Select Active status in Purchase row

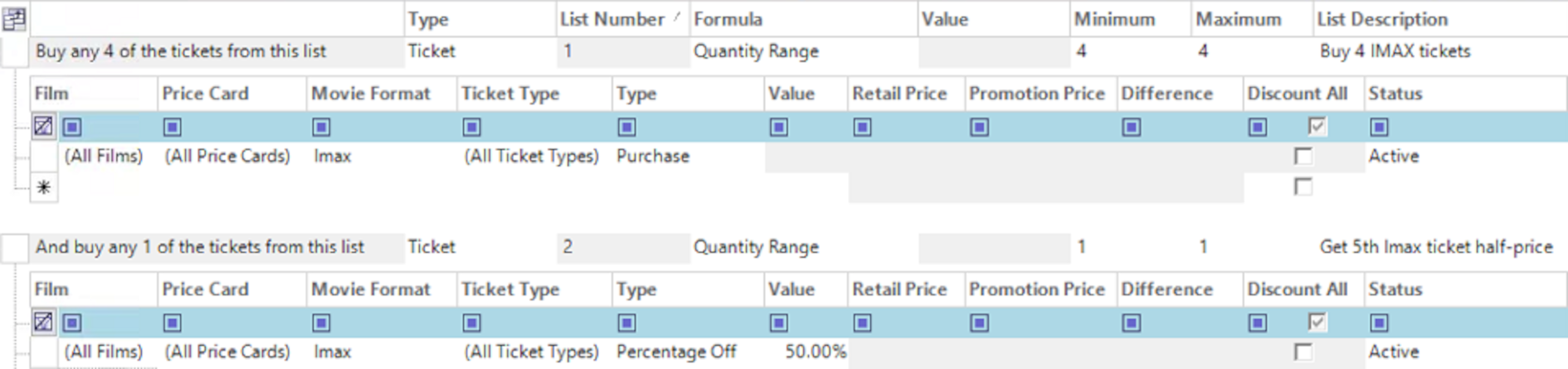[1465, 156]
